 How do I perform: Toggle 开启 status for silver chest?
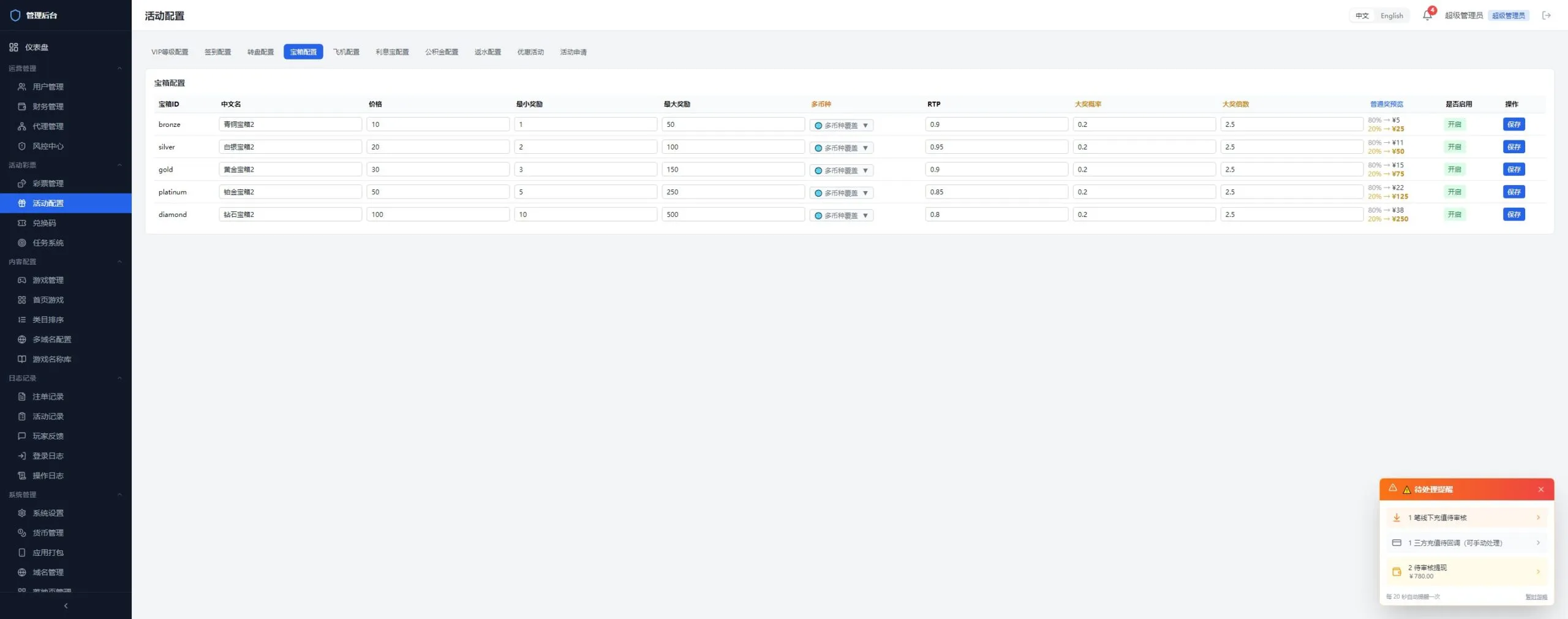tap(1455, 147)
